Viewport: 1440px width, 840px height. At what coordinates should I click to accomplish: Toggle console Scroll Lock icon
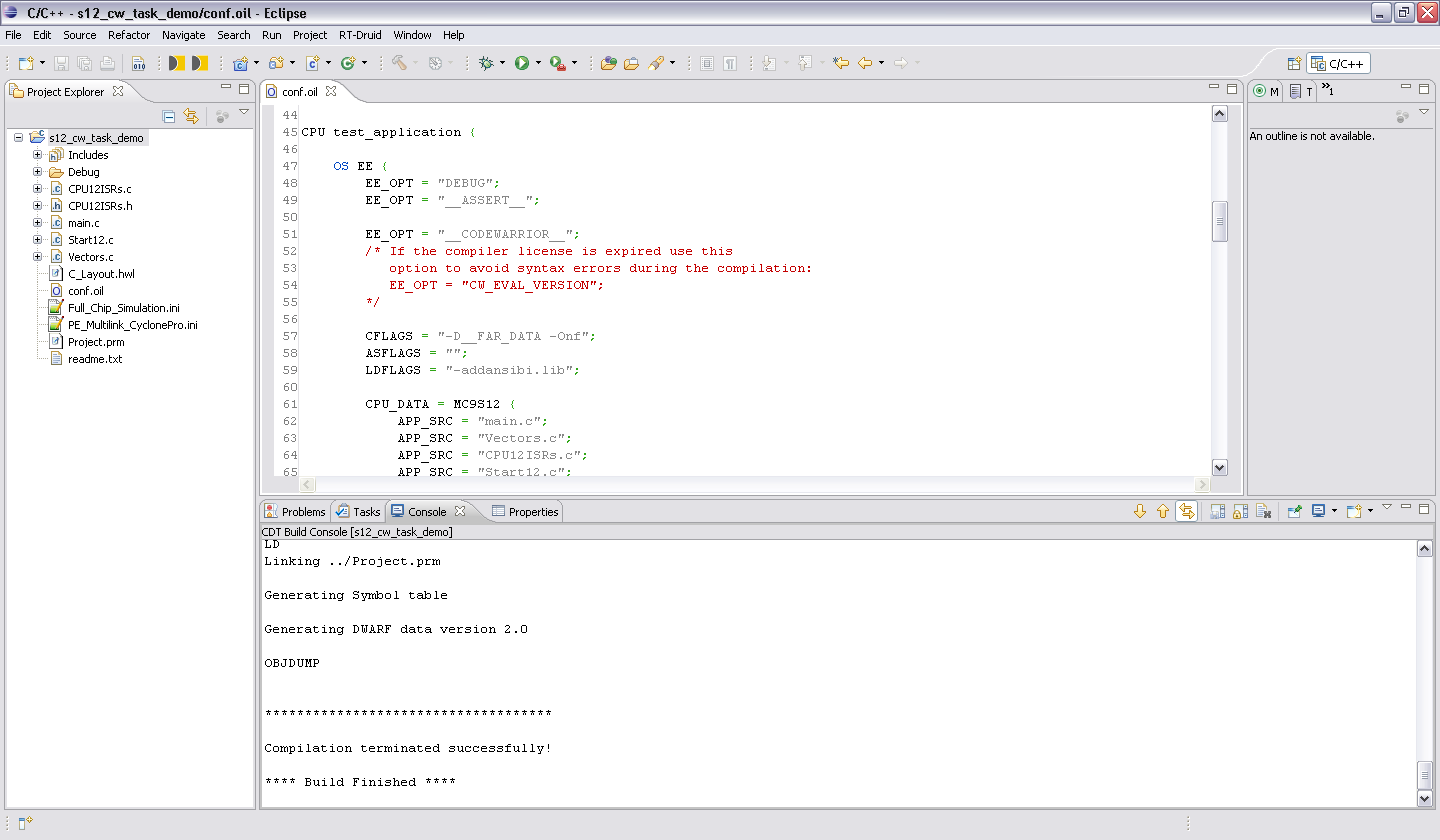coord(1241,511)
